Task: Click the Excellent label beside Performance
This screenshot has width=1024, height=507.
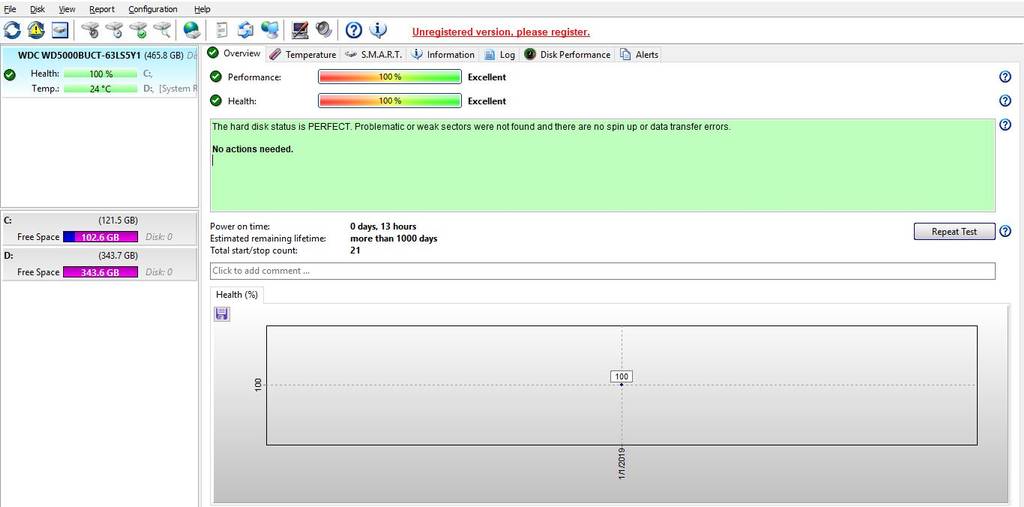Action: 487,77
